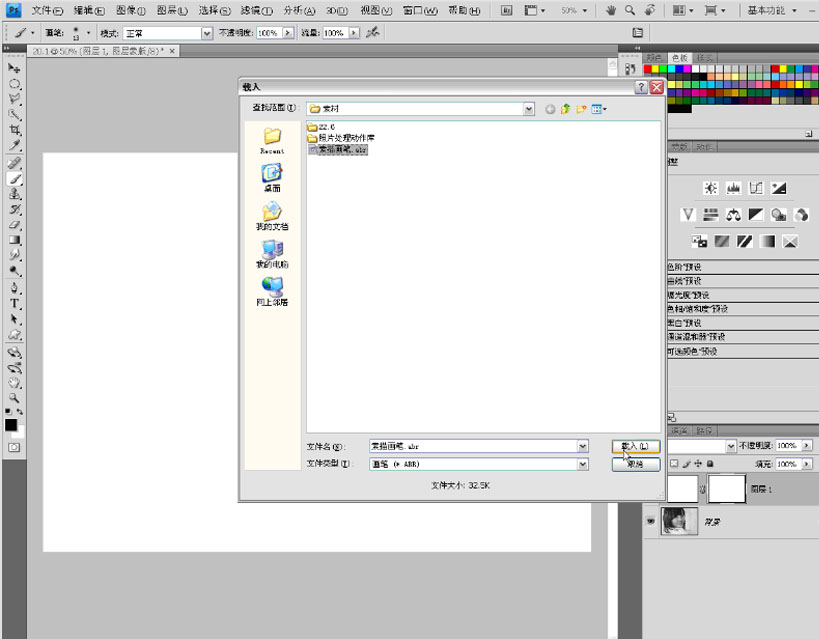Select the Elliptical Marquee tool
The image size is (819, 639).
click(14, 84)
